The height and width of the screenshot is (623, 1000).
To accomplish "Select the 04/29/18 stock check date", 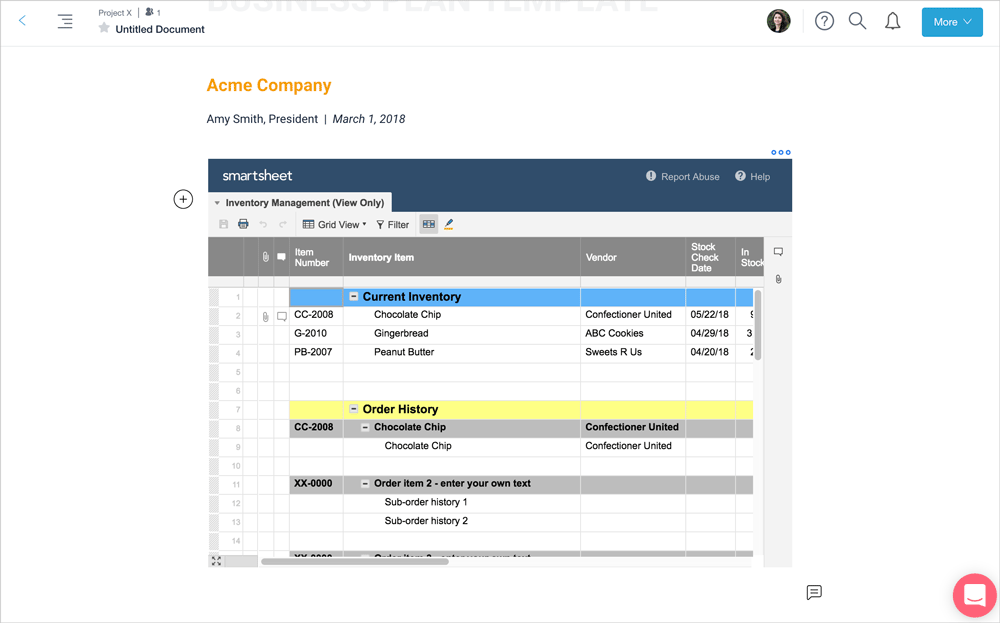I will (x=710, y=333).
